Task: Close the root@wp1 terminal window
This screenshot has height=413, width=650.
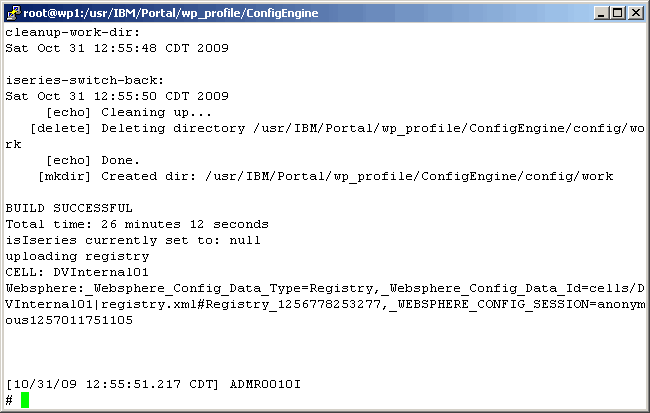Action: [635, 12]
